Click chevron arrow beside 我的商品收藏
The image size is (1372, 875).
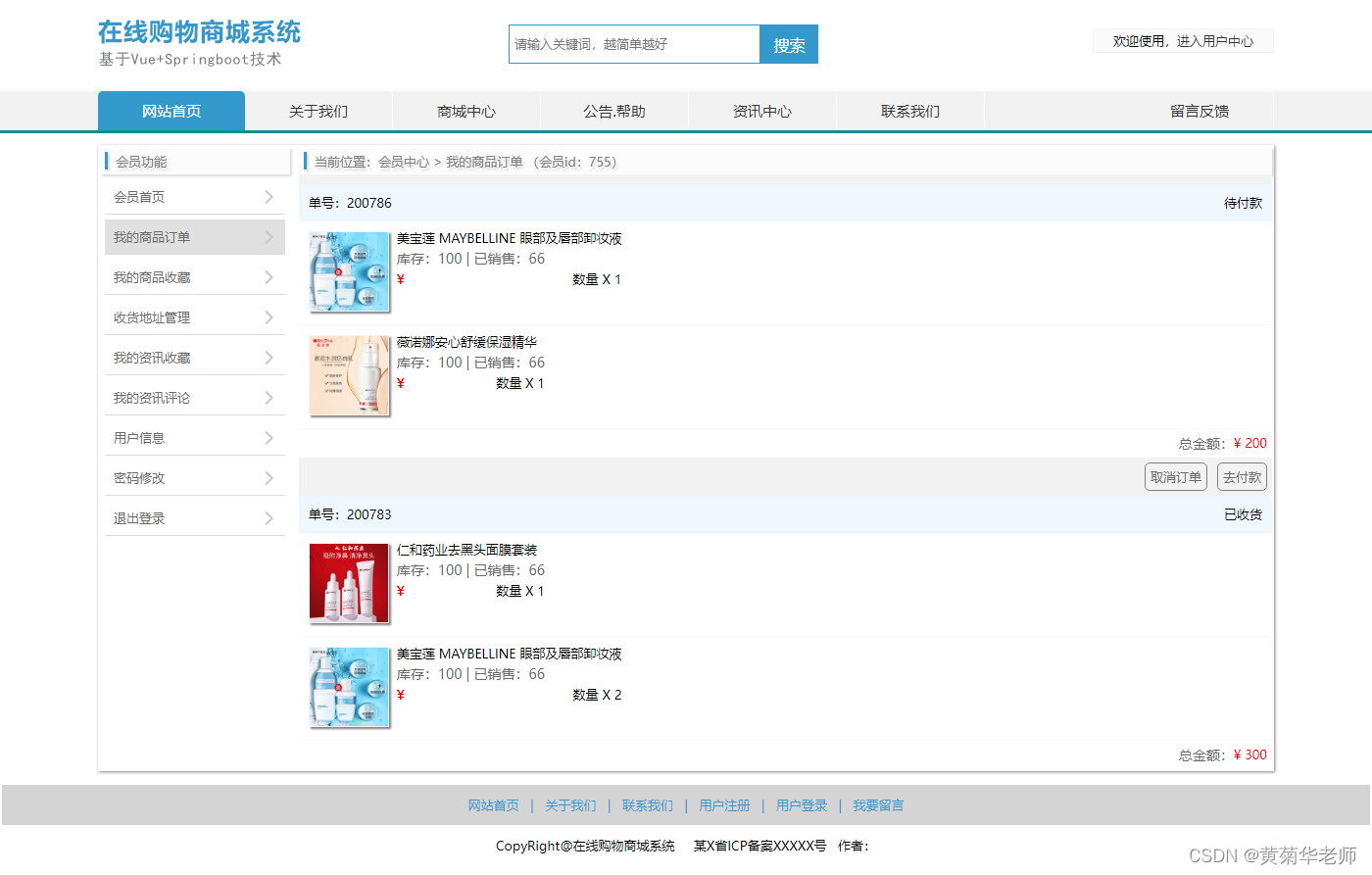click(x=269, y=277)
